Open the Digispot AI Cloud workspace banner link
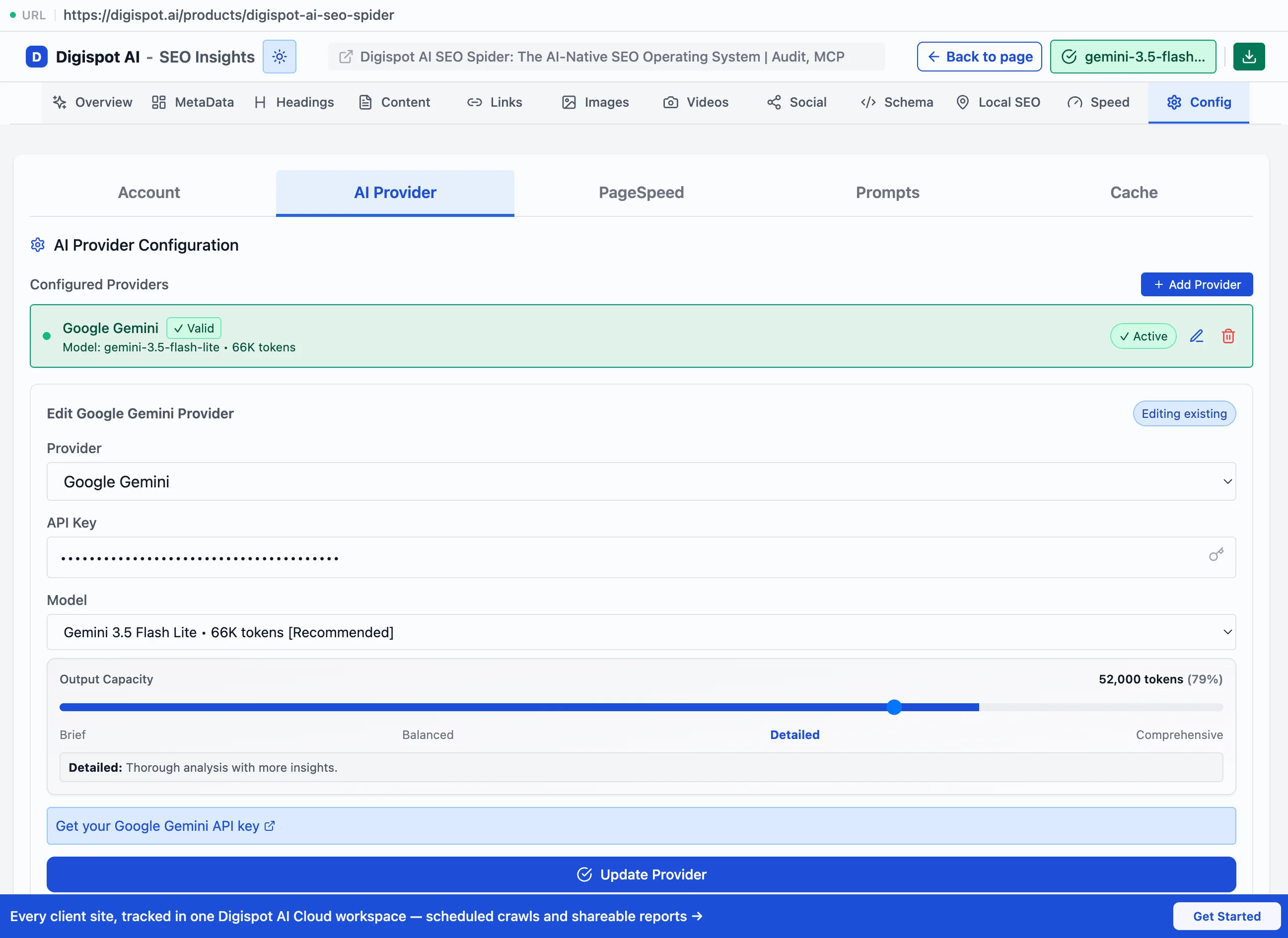 (356, 917)
